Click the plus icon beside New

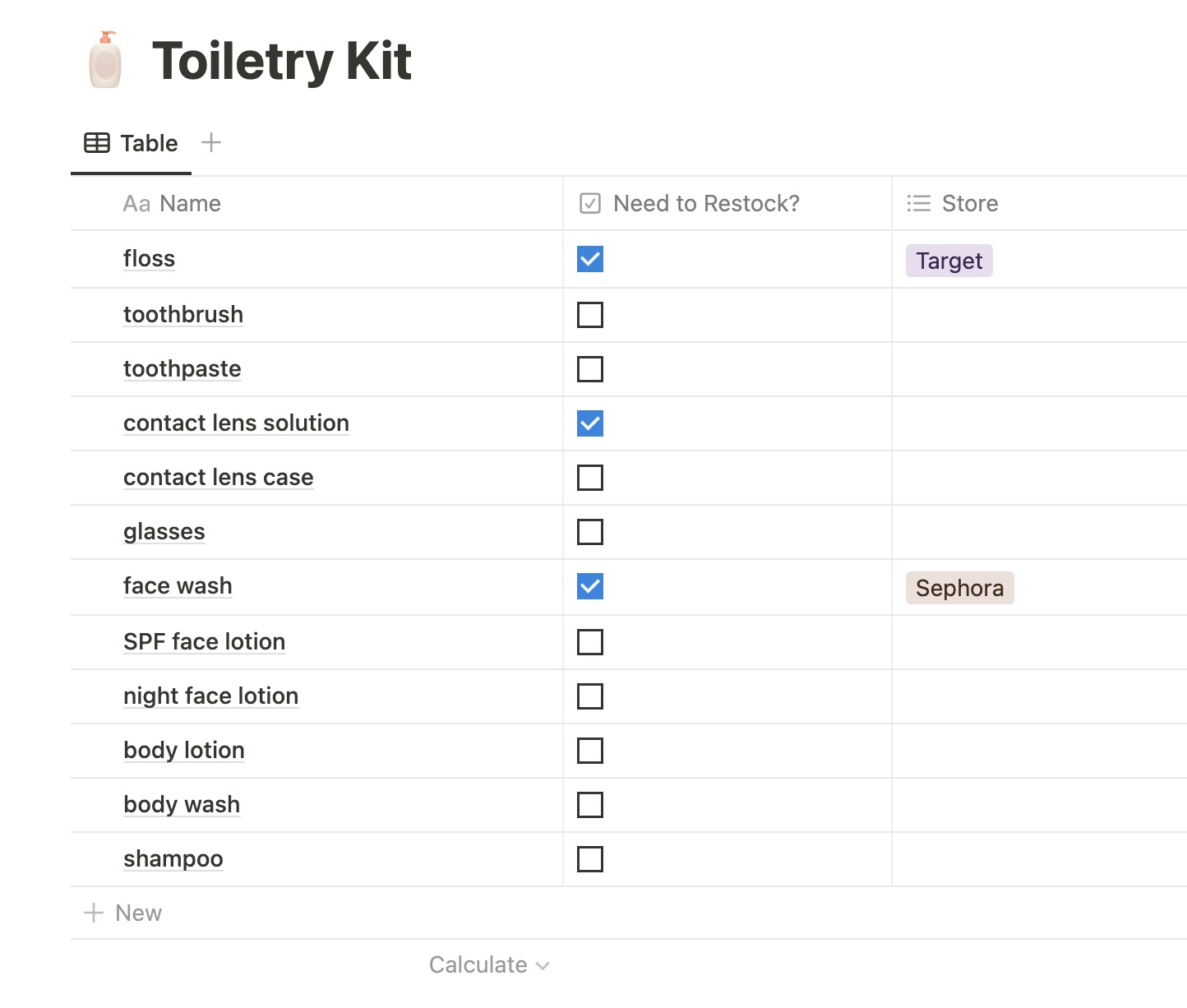click(x=93, y=913)
